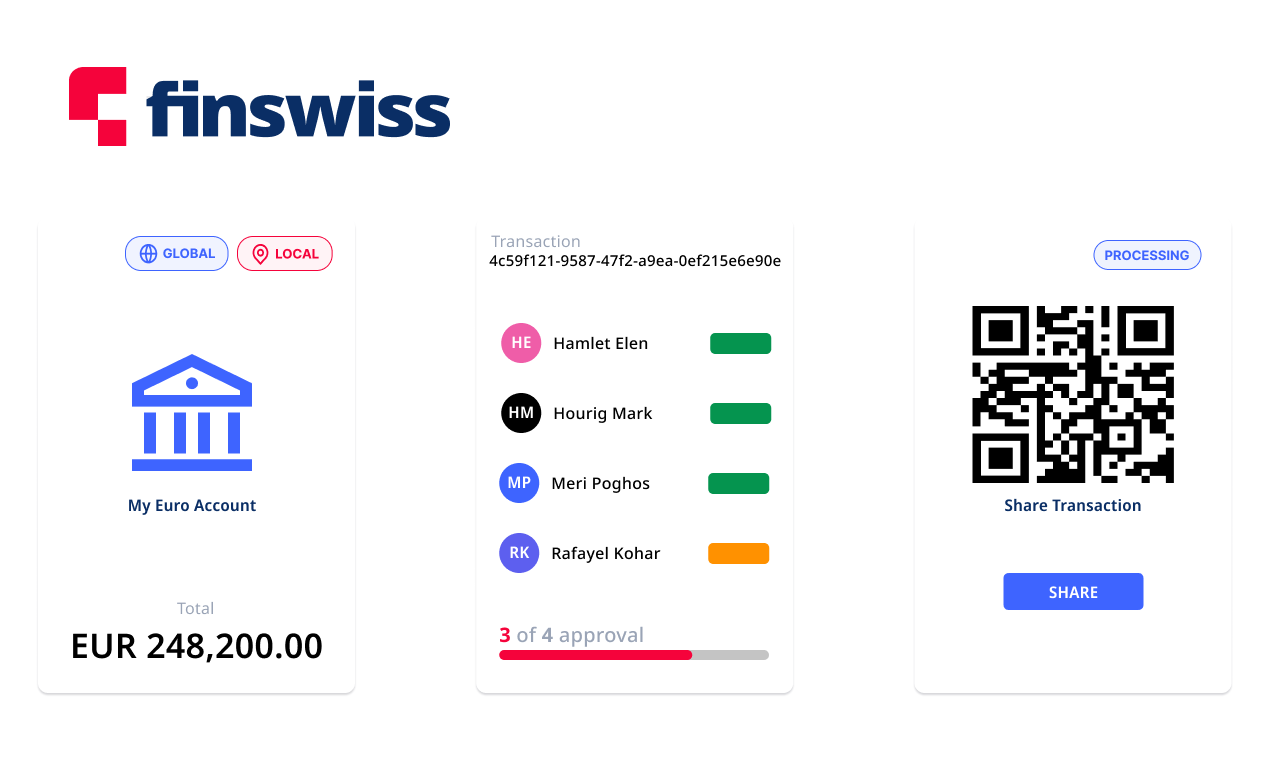Click the green status swatch beside Hamlet Elen
The image size is (1270, 760).
coord(741,343)
